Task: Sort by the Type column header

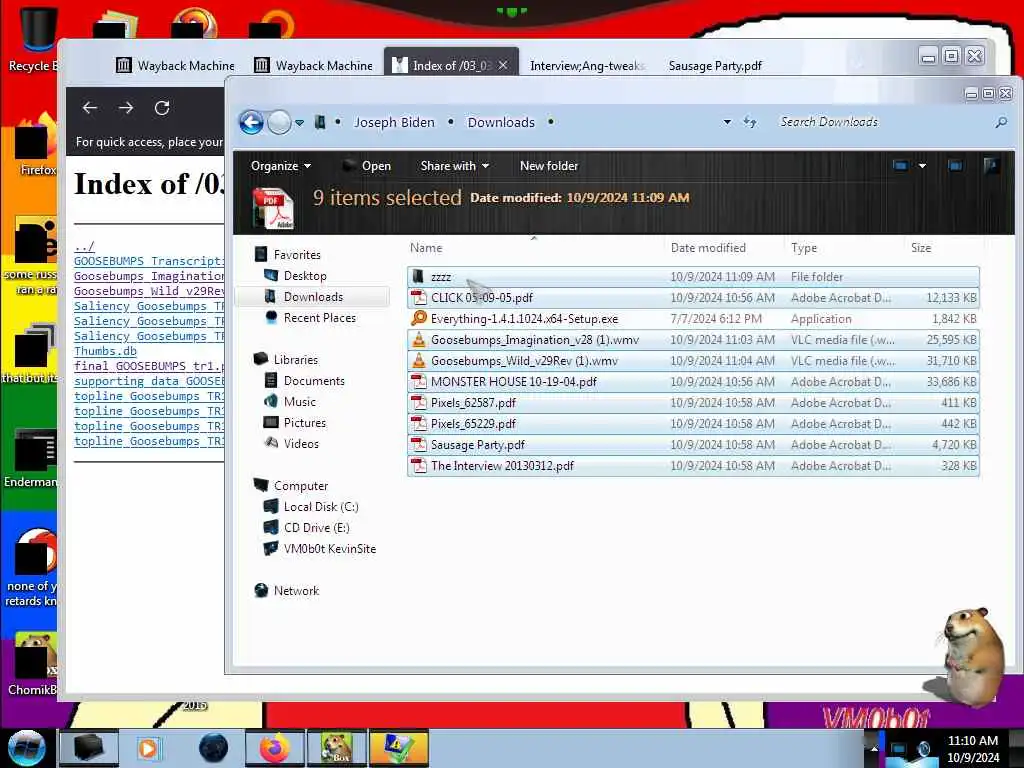Action: (804, 248)
